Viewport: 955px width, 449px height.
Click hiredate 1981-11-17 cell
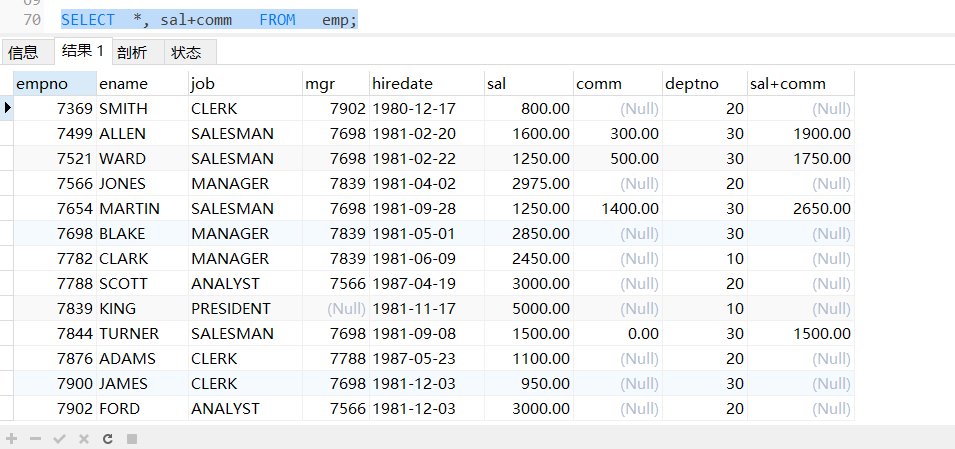(427, 308)
